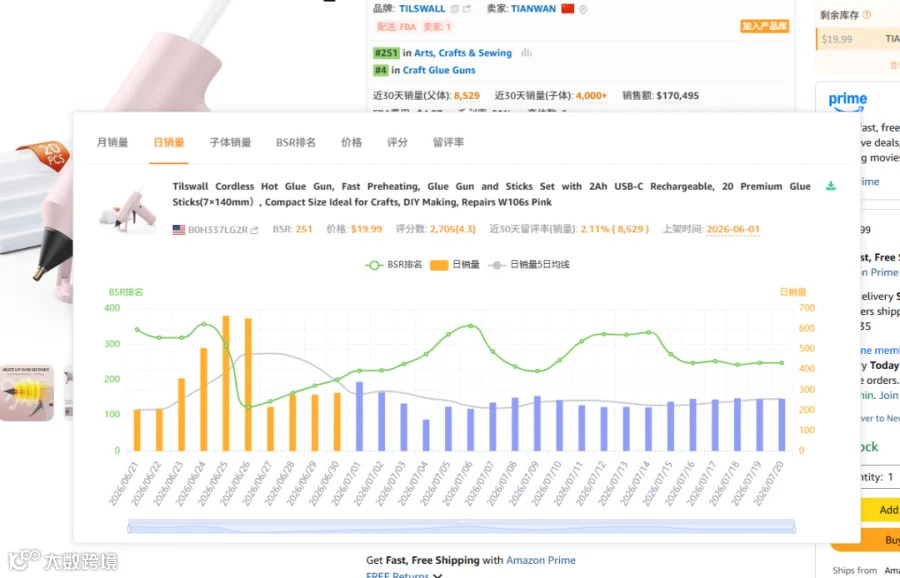Click the help icon next to 剩余库存
900x578 pixels.
tap(867, 15)
